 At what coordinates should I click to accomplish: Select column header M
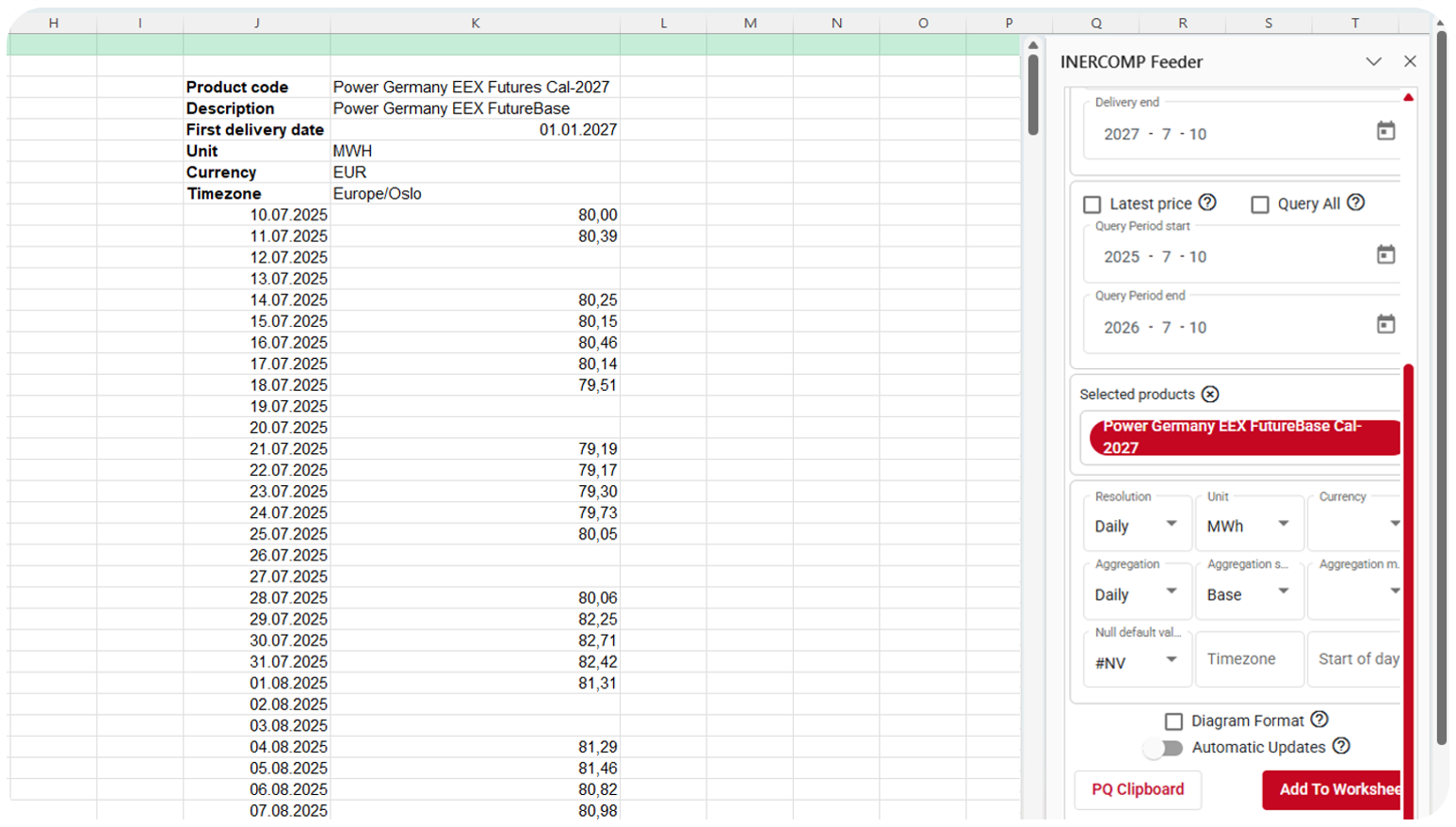pos(750,23)
